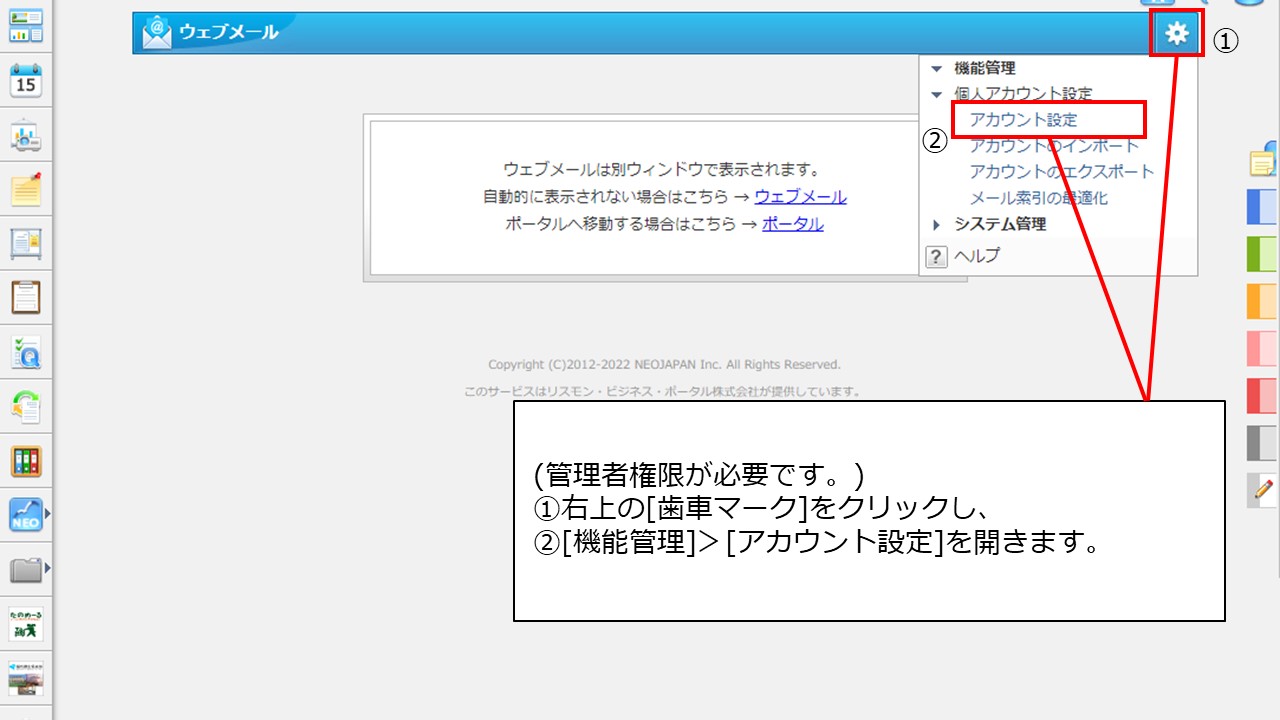Viewport: 1280px width, 720px height.
Task: Open the document with green arrows icon
Action: click(x=26, y=406)
